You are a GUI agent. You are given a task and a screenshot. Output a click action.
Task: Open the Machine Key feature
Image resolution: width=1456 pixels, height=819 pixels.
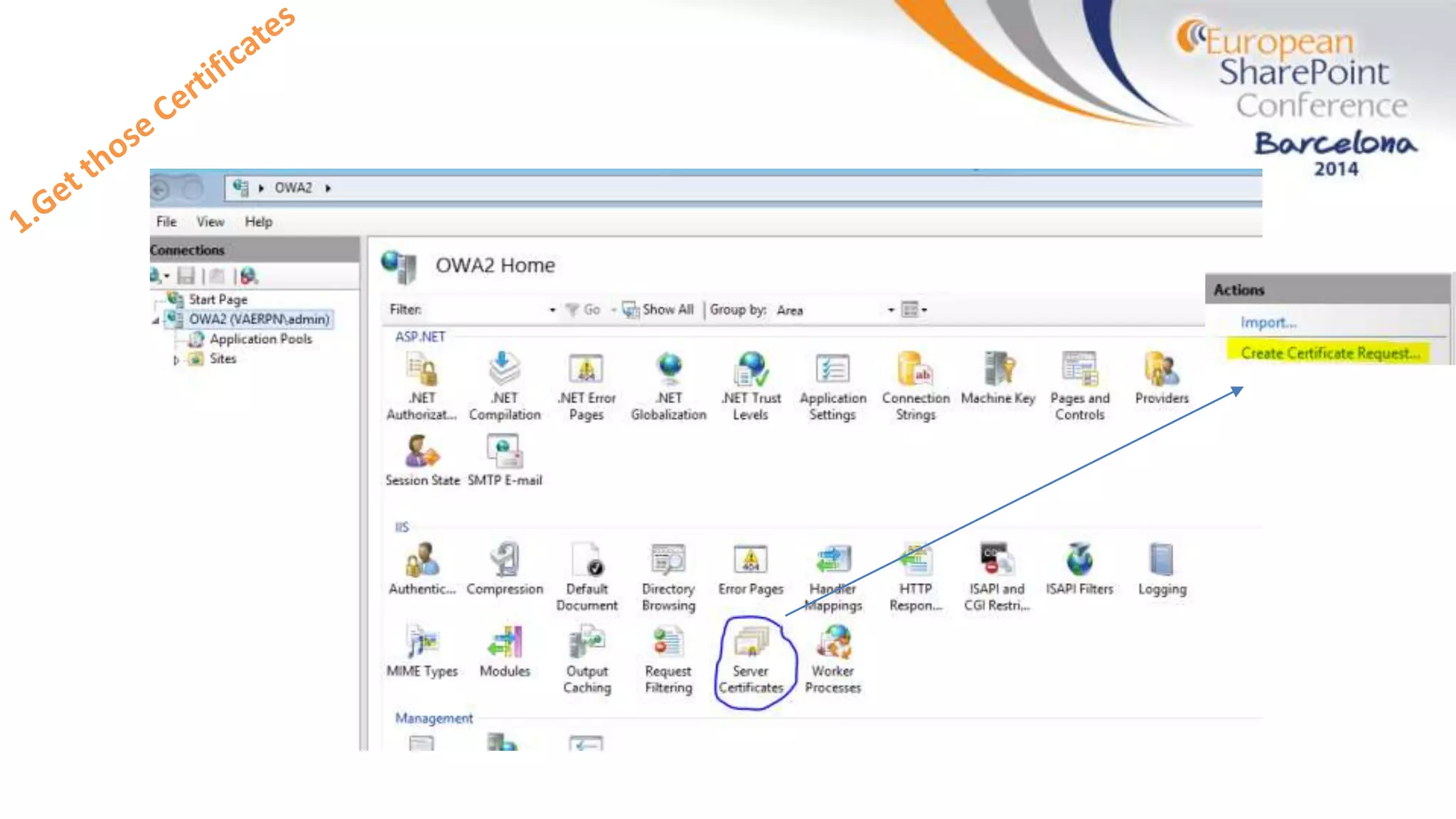[x=998, y=373]
